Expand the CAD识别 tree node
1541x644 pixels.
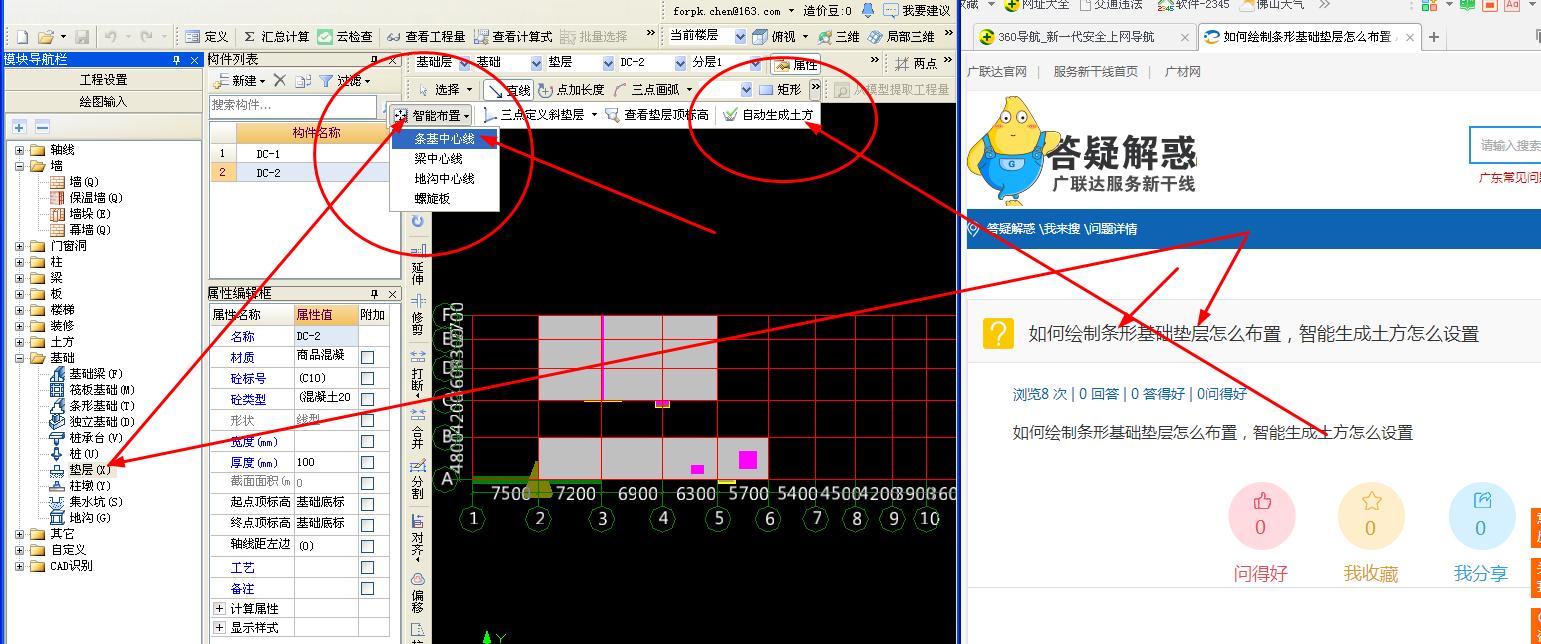(x=20, y=566)
